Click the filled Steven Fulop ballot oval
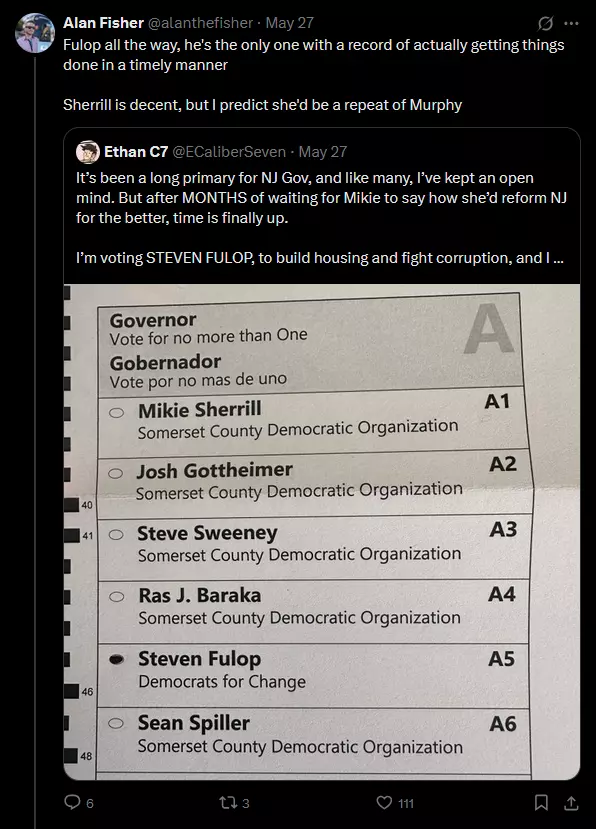 116,659
